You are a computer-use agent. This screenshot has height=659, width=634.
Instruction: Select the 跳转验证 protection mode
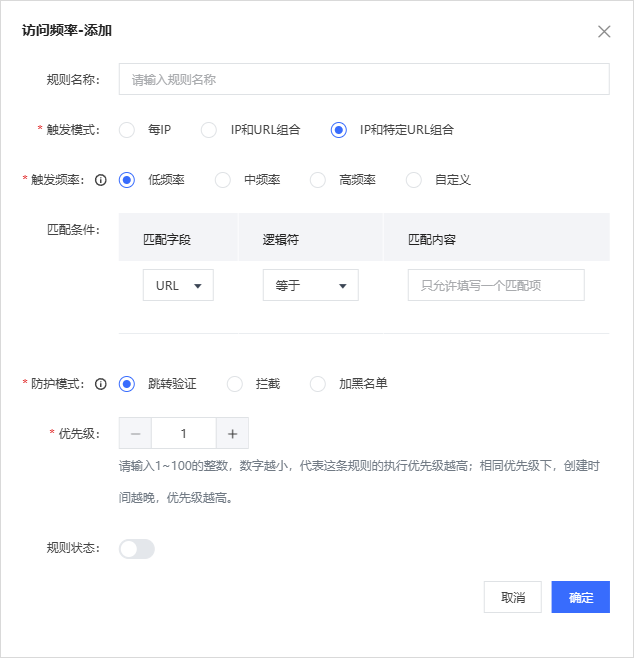click(x=127, y=384)
